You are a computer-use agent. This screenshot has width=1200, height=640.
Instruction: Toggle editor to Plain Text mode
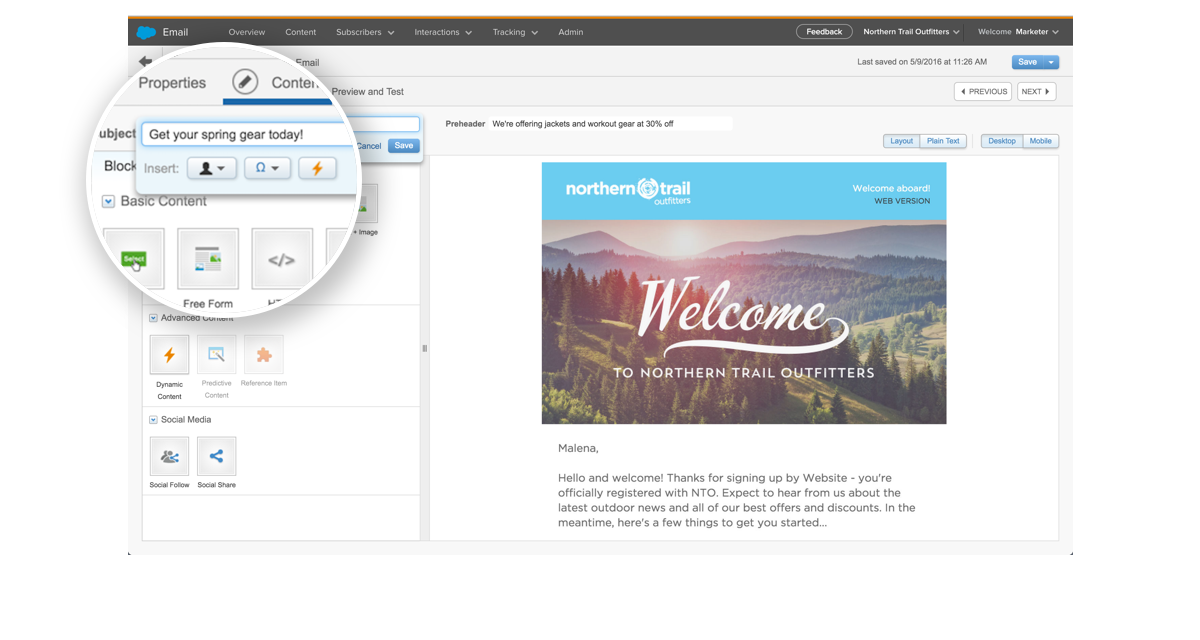[942, 141]
